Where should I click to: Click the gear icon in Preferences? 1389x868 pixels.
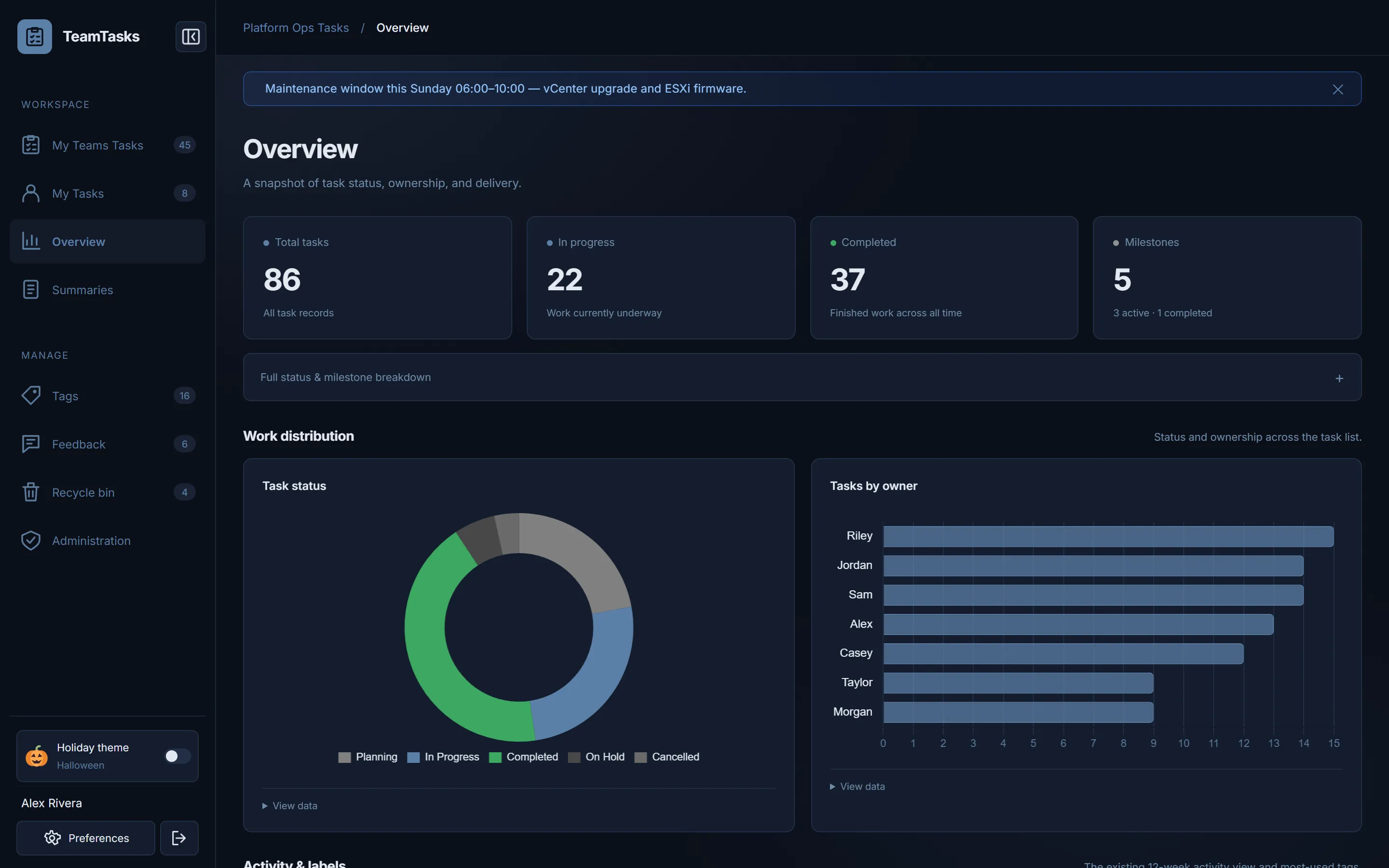point(52,838)
